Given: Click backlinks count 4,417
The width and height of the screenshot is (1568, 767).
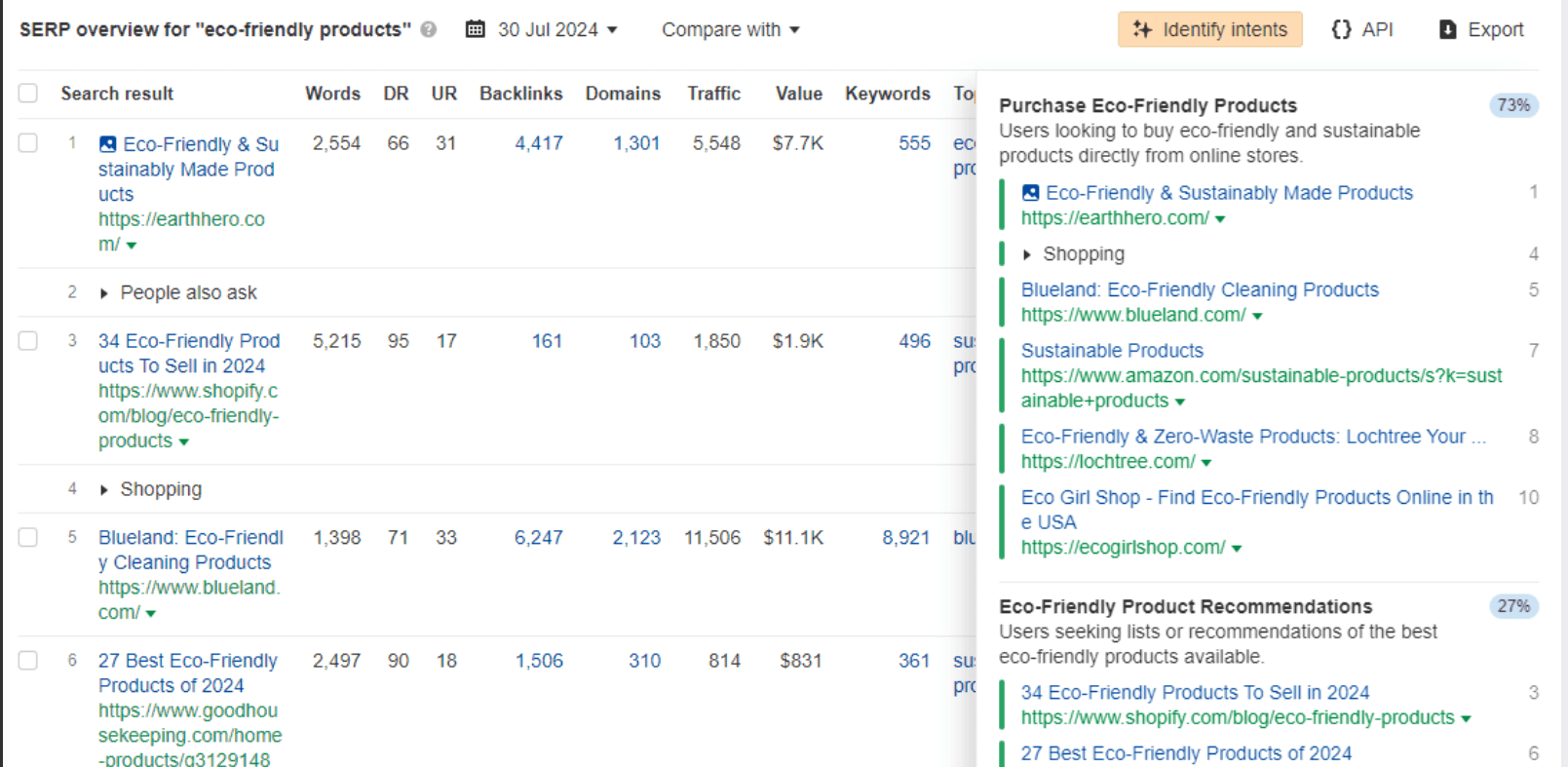Looking at the screenshot, I should [x=539, y=143].
